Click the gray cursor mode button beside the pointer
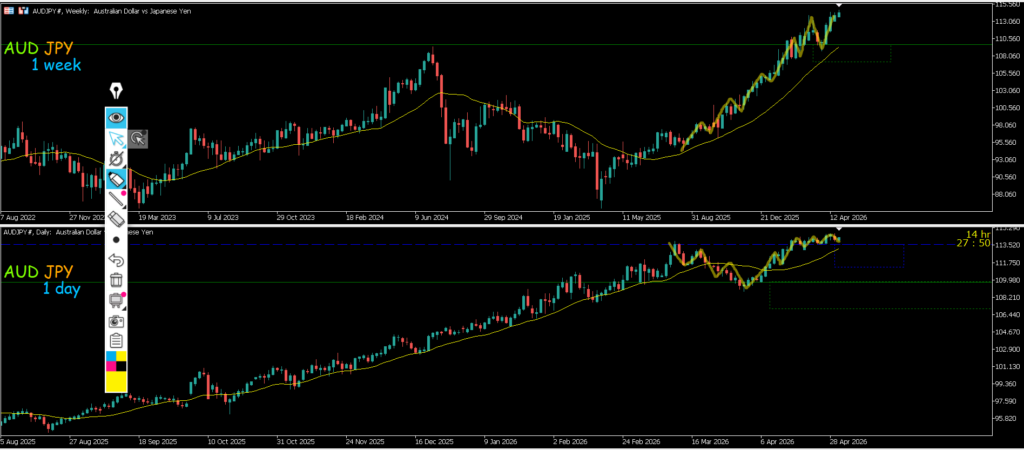The height and width of the screenshot is (450, 1024). click(139, 139)
